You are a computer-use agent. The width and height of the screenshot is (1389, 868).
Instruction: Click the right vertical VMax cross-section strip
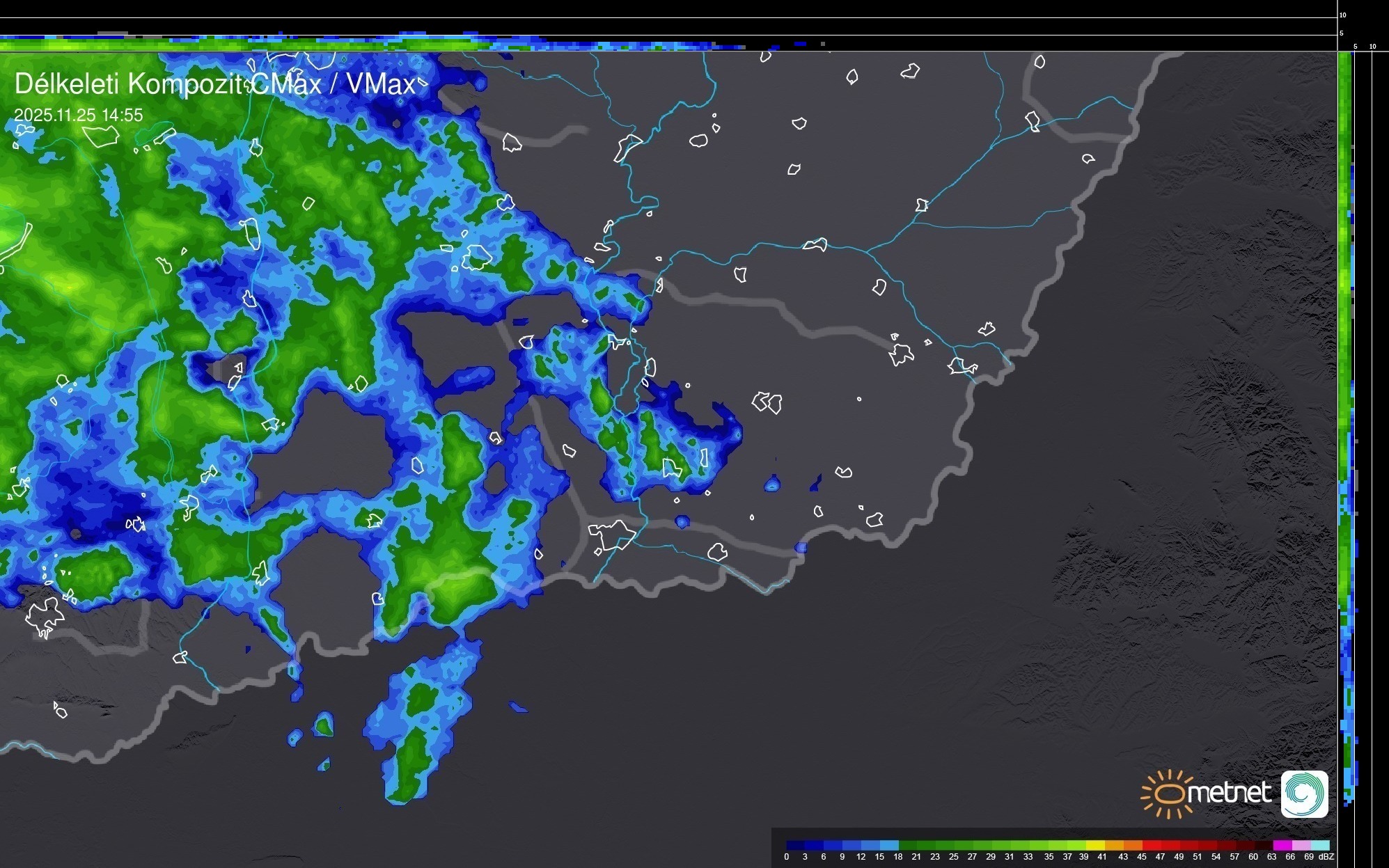point(1347,348)
